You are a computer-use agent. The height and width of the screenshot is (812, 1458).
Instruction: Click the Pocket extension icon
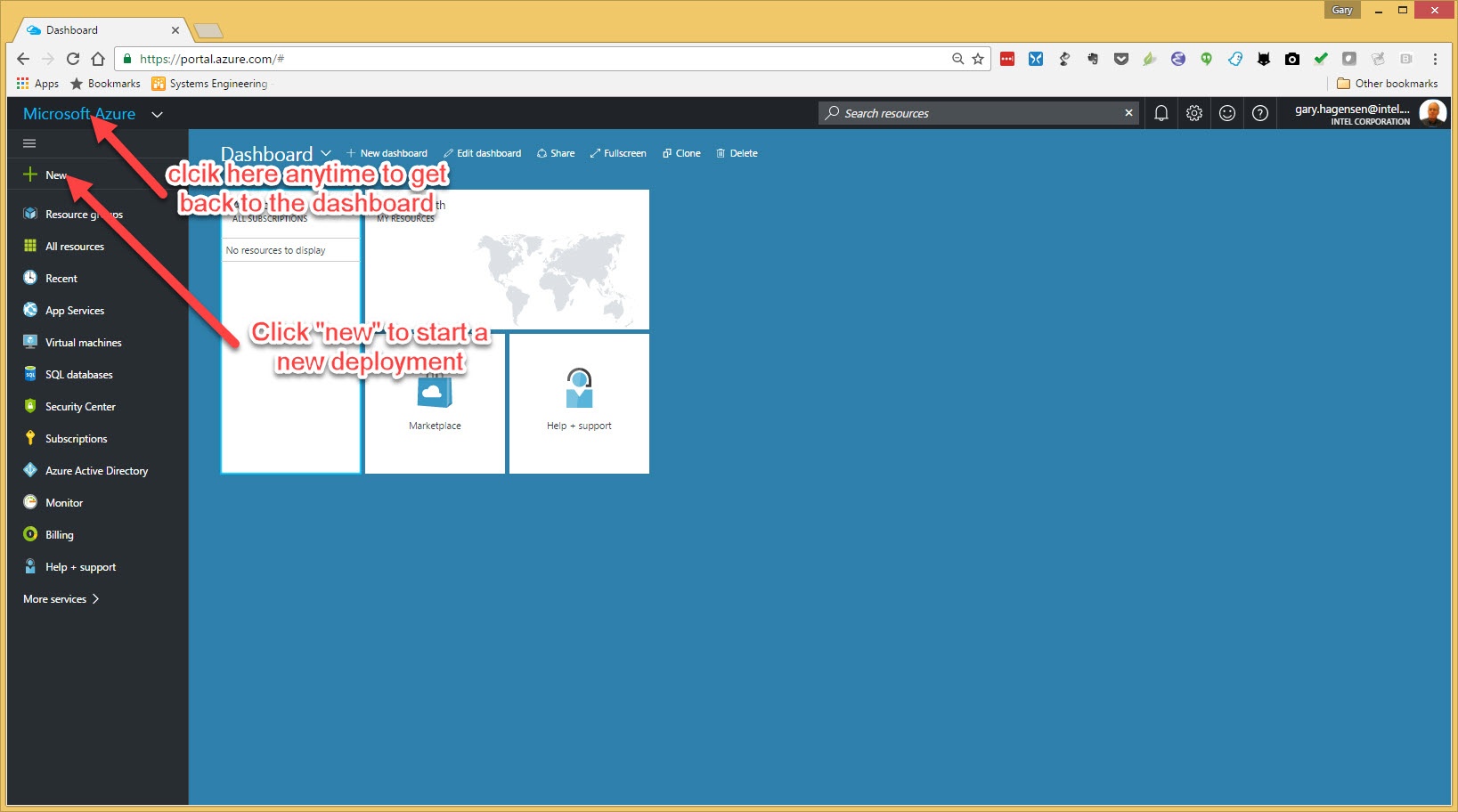1121,59
